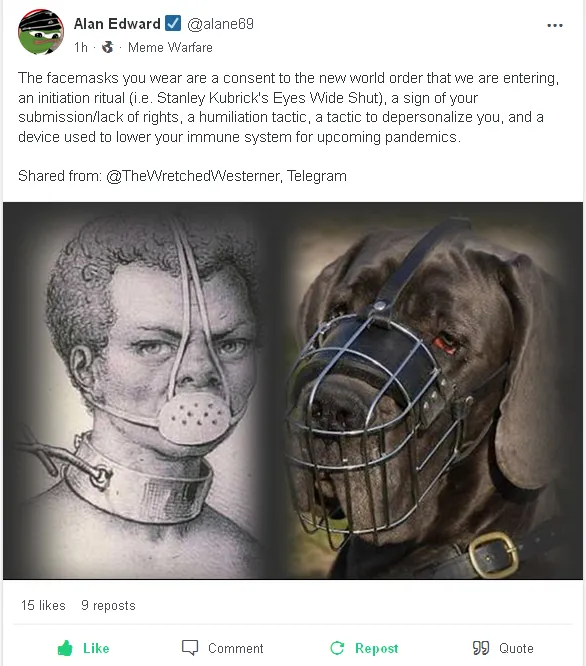This screenshot has width=586, height=666.
Task: Open the Meme Warfare group link
Action: [x=170, y=48]
